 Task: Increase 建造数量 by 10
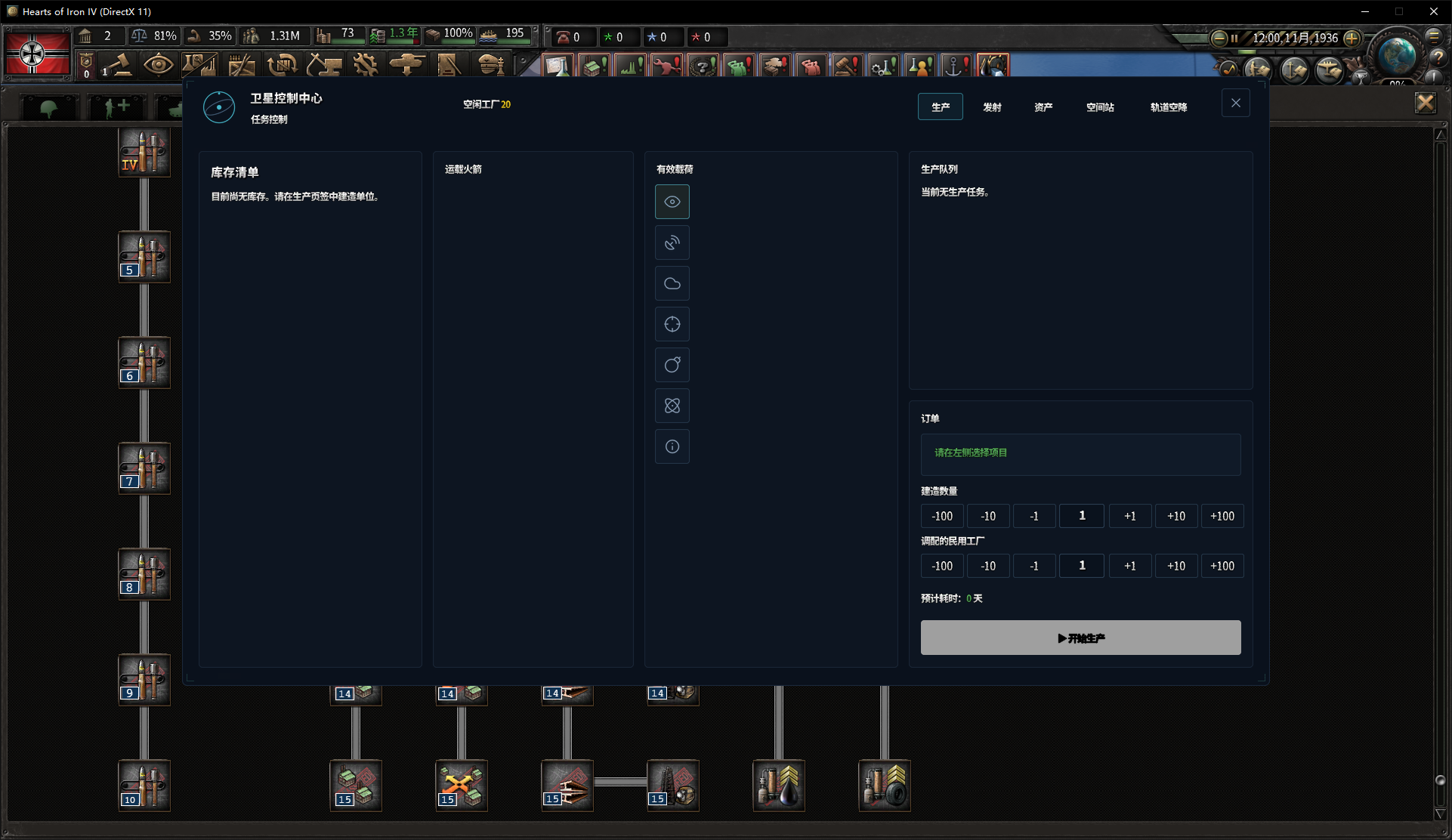(x=1176, y=516)
